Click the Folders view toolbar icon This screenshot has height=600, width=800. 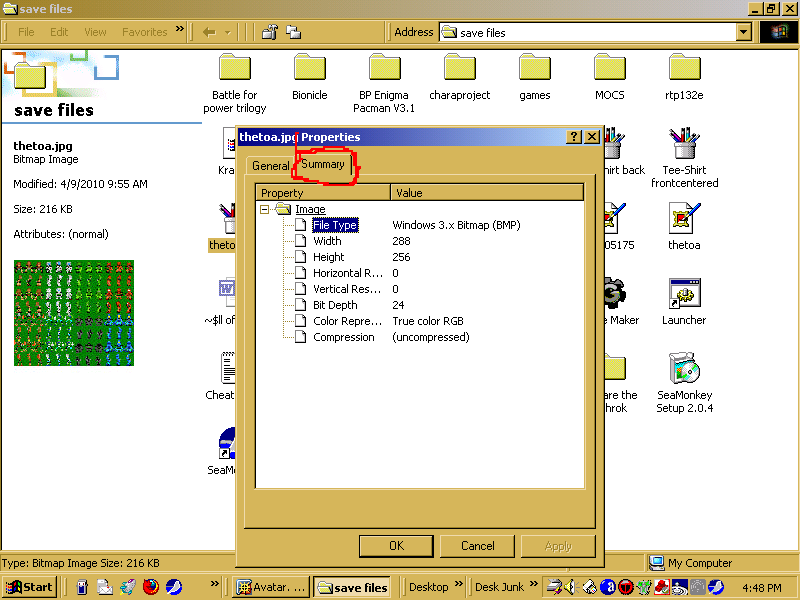pyautogui.click(x=293, y=32)
